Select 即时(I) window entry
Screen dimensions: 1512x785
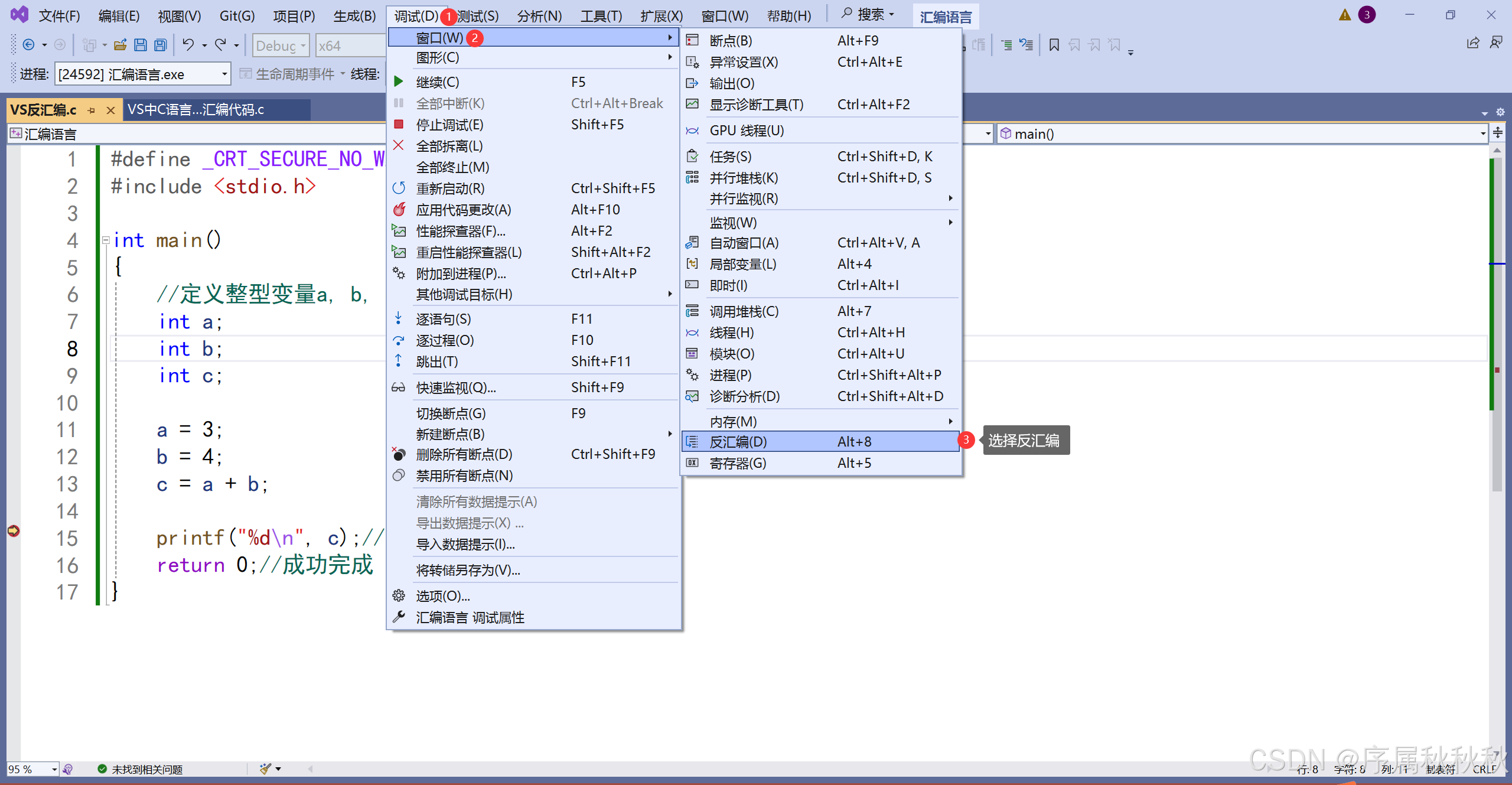[820, 285]
